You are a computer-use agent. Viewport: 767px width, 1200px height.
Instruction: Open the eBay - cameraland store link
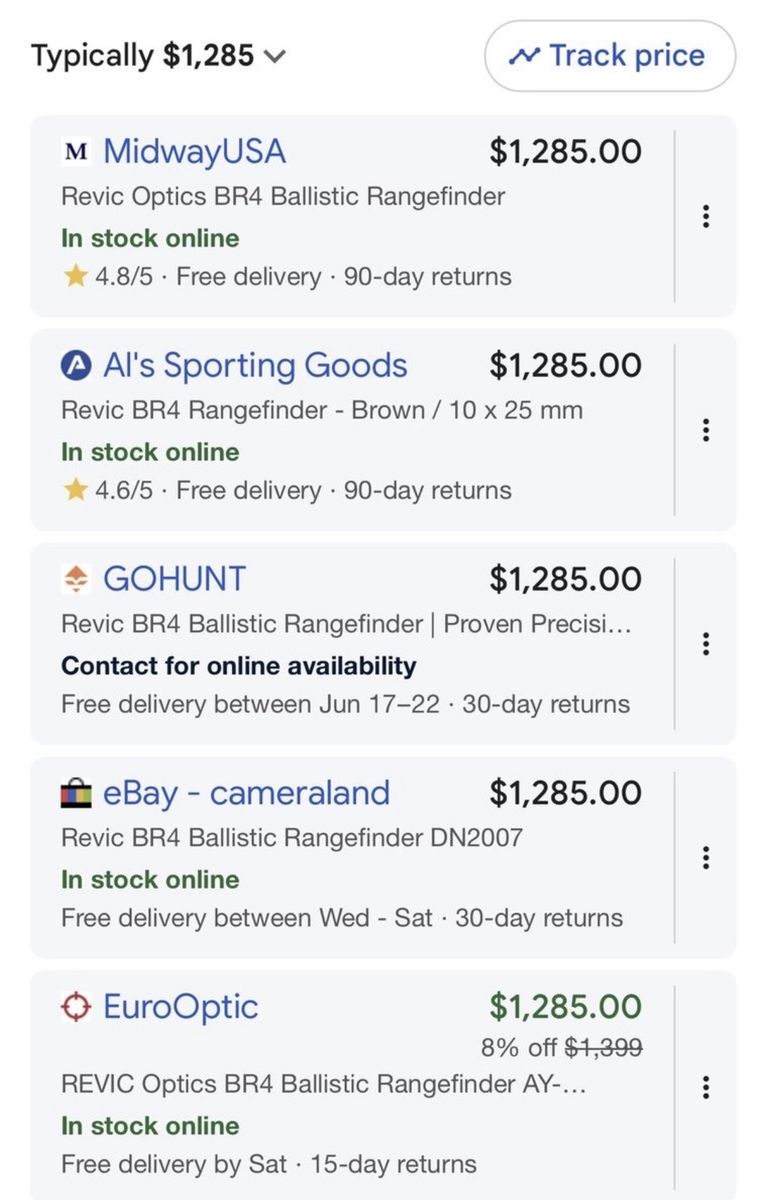point(246,793)
